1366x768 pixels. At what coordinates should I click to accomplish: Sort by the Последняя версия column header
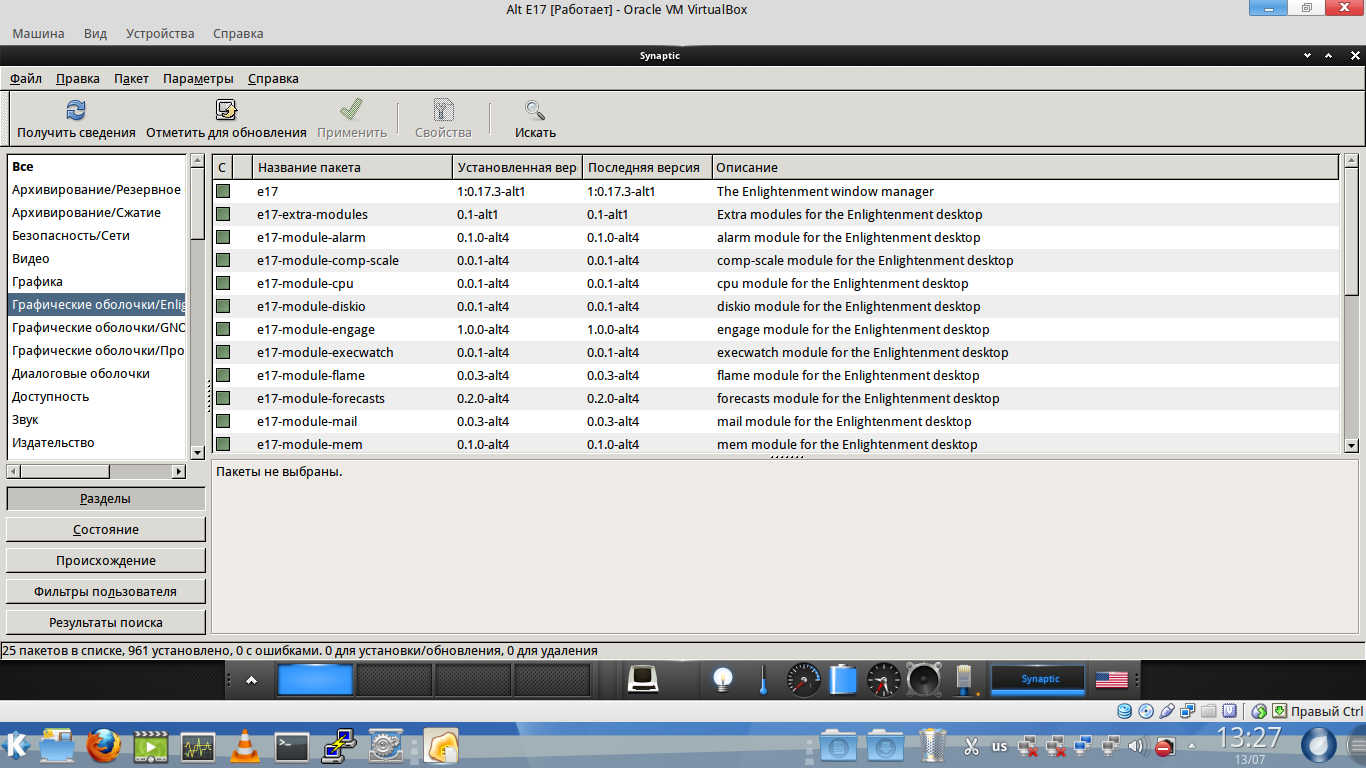pyautogui.click(x=648, y=167)
